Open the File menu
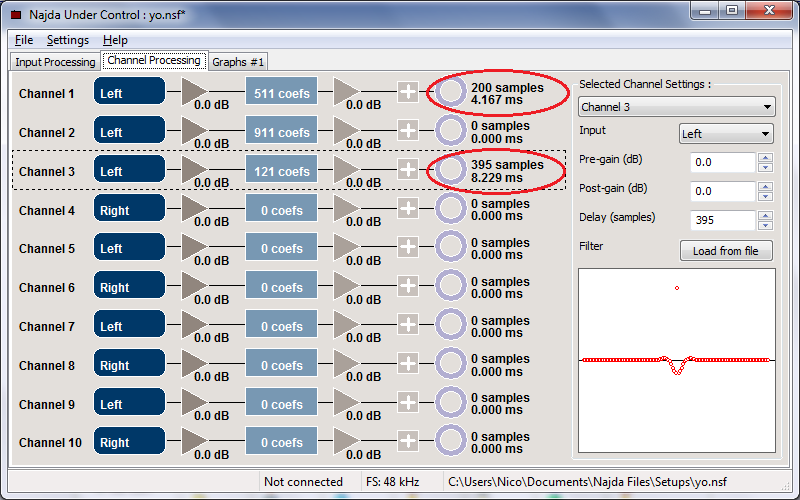This screenshot has height=500, width=800. tap(24, 40)
